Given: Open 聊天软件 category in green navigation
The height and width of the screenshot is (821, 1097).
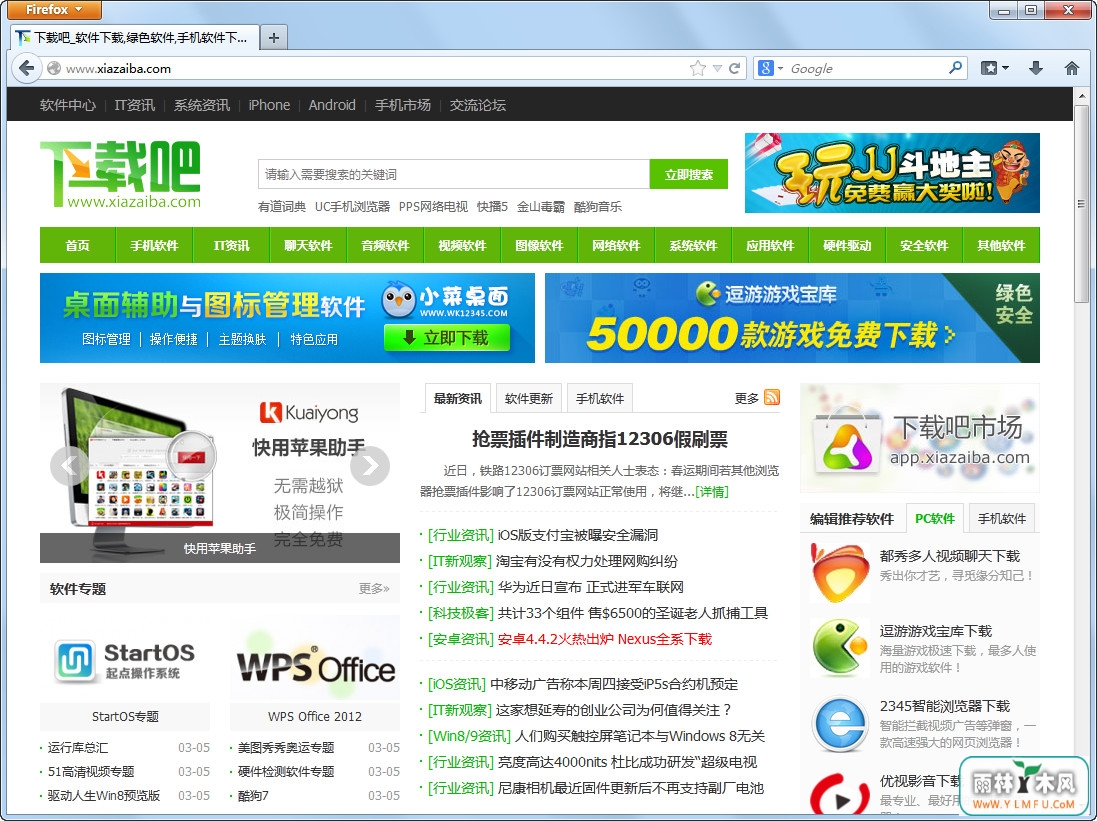Looking at the screenshot, I should (309, 245).
